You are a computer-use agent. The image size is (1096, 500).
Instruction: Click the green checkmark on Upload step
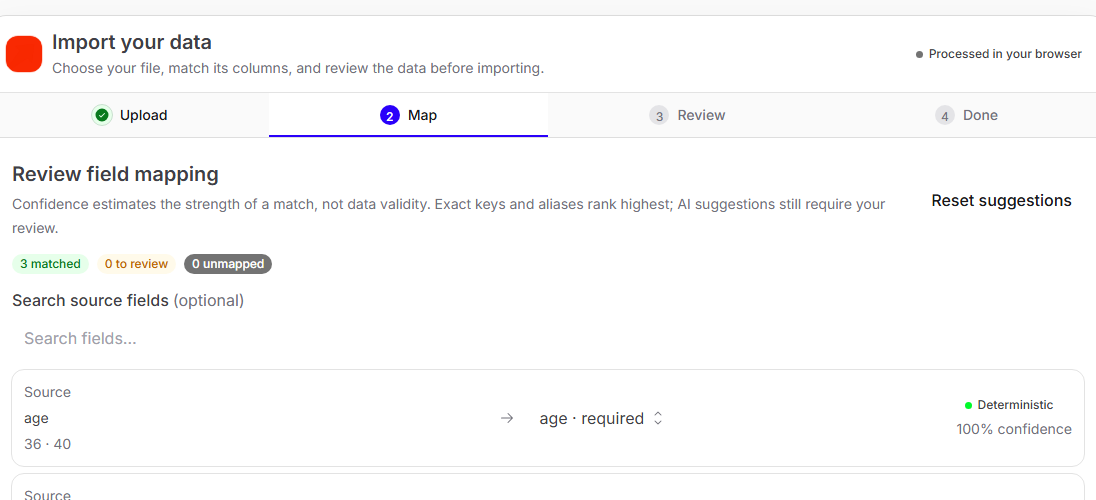coord(102,115)
